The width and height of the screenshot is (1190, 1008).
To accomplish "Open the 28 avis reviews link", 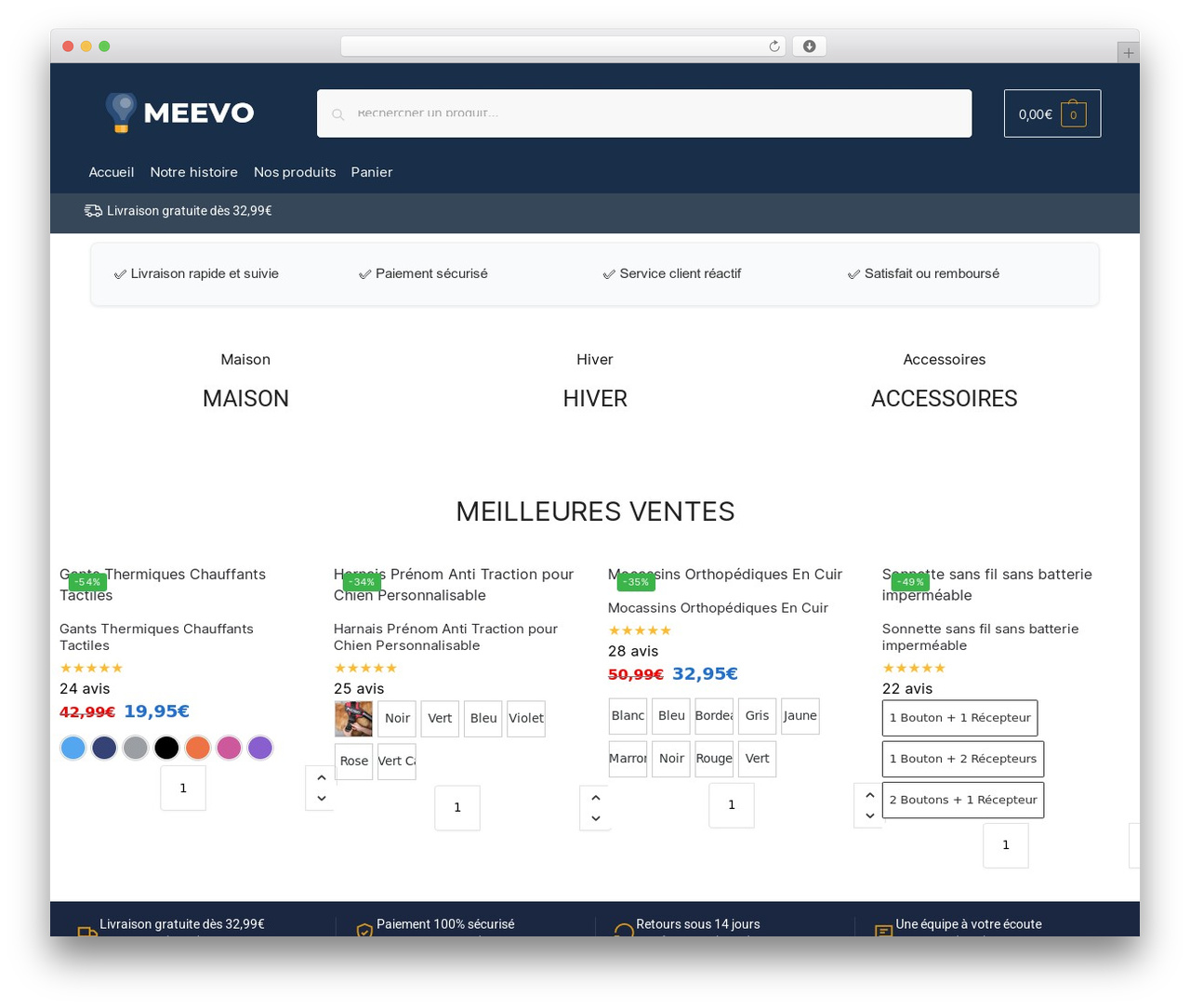I will pos(633,651).
